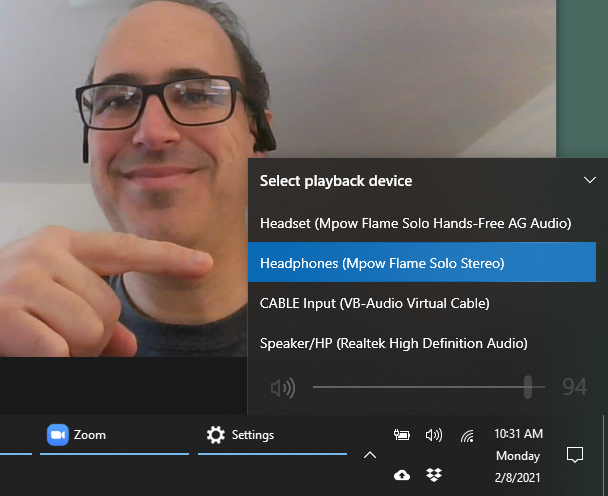Click the battery power tray icon
The height and width of the screenshot is (496, 608).
click(x=402, y=435)
